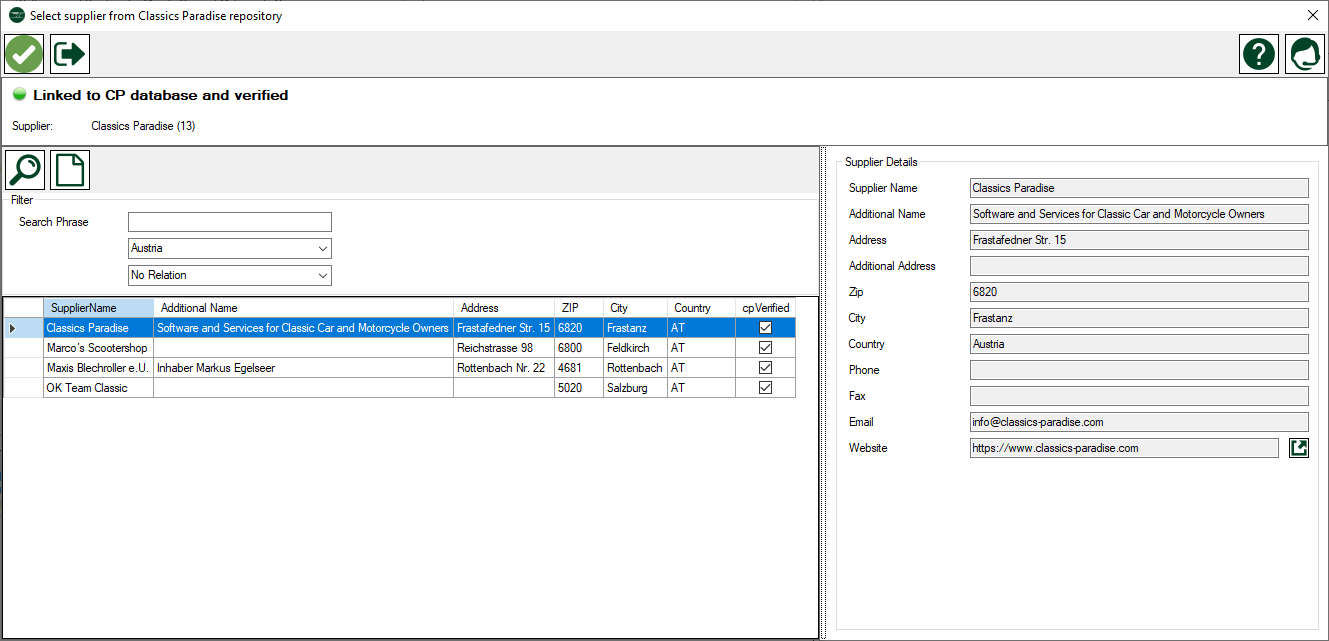
Task: Click the Address details field Frastafedner Str. 15
Action: [x=1139, y=240]
